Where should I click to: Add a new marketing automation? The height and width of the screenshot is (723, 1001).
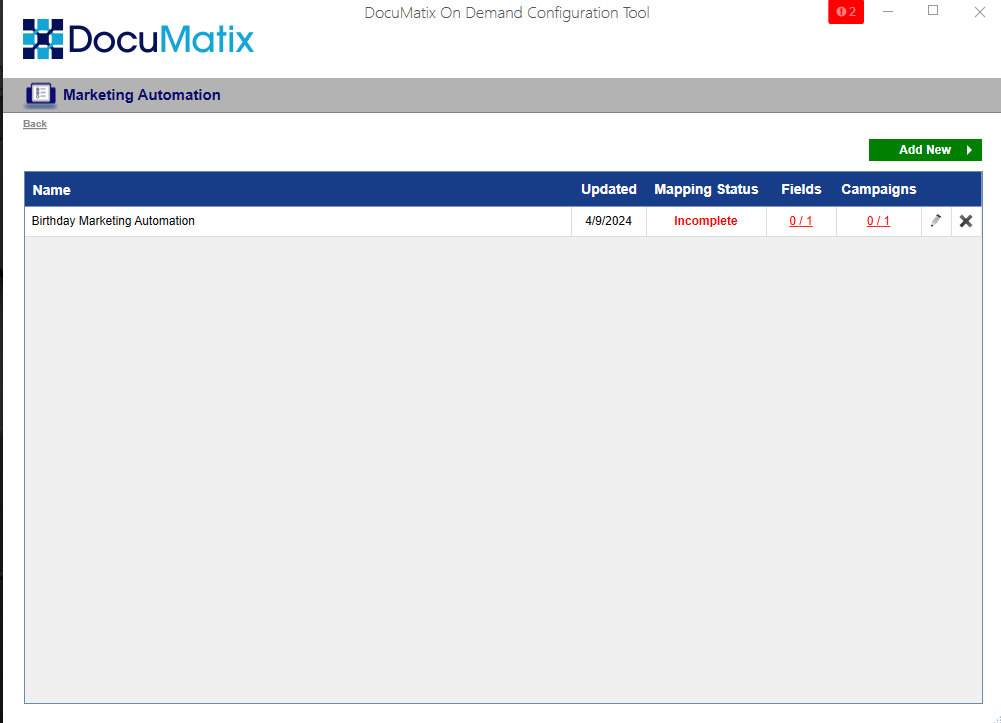(925, 150)
